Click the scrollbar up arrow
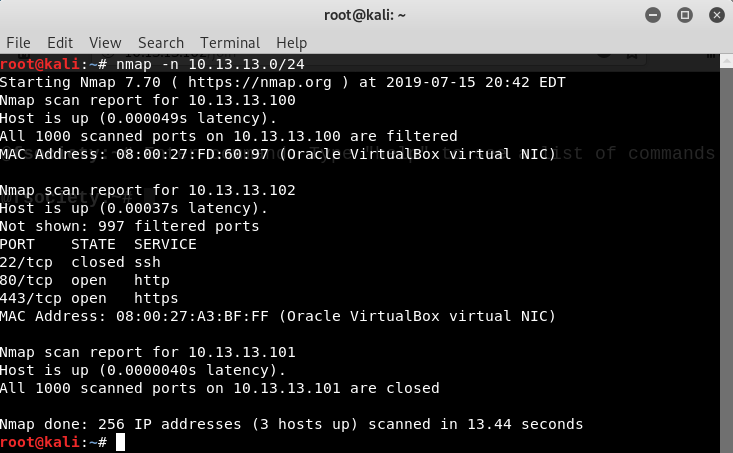 (x=726, y=61)
